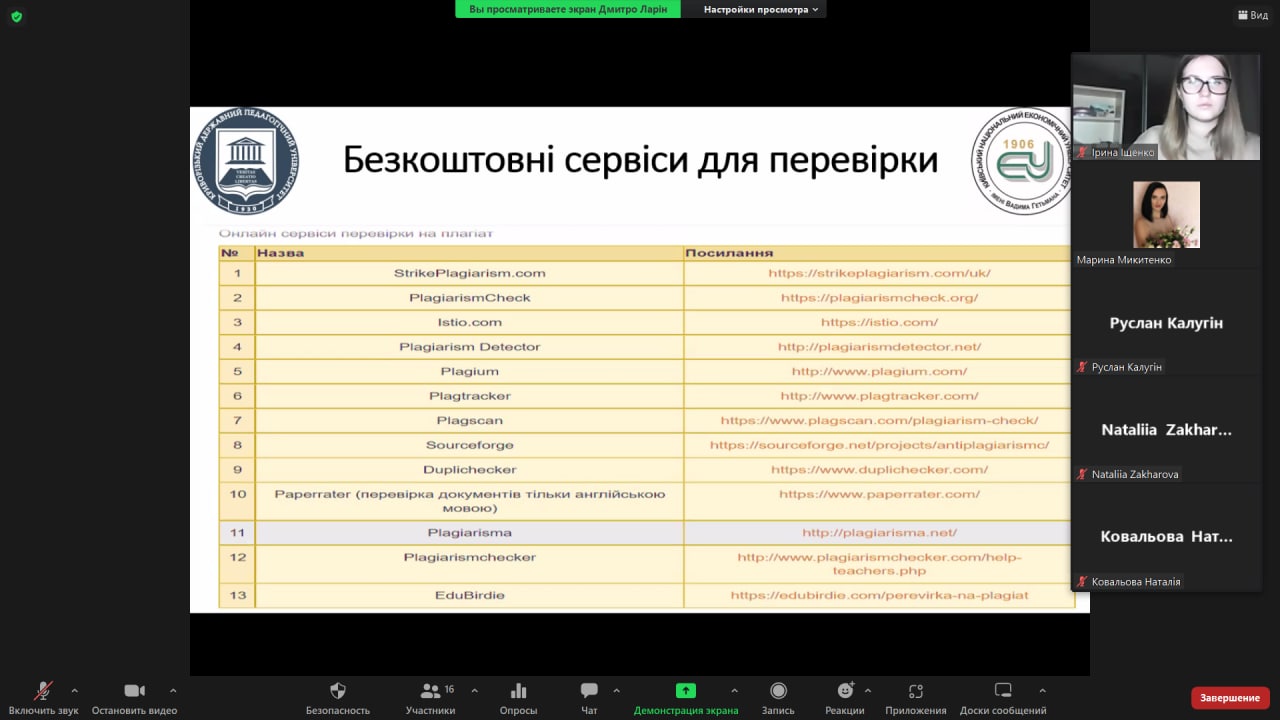Screen dimensions: 1280x720
Task: Open the plagiarismchecker.com help-teachers.php link
Action: [879, 564]
